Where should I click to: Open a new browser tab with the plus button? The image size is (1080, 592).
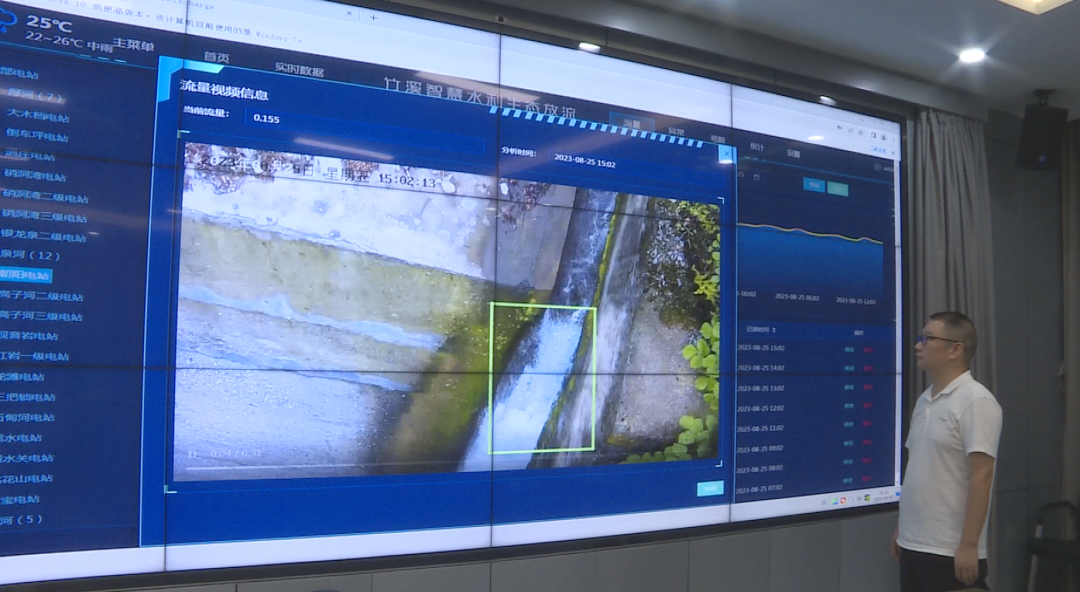pyautogui.click(x=373, y=17)
